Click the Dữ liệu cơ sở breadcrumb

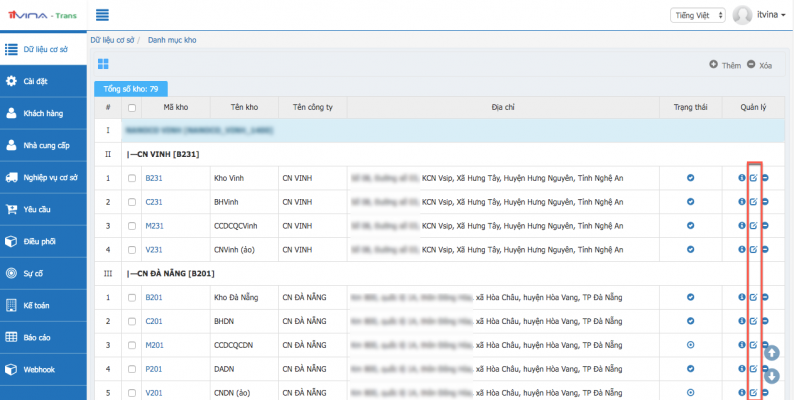(x=111, y=39)
